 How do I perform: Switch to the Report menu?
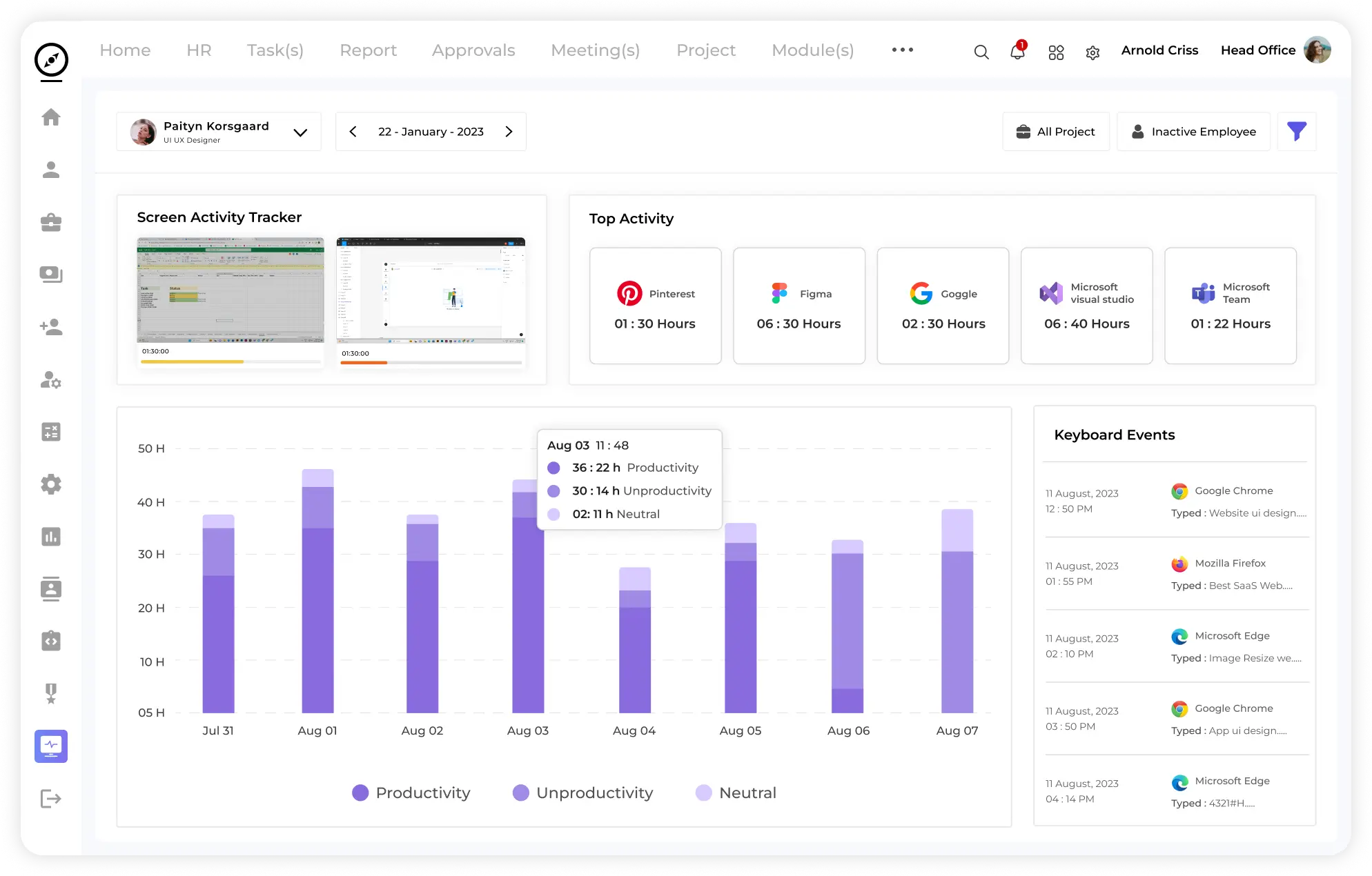[368, 50]
